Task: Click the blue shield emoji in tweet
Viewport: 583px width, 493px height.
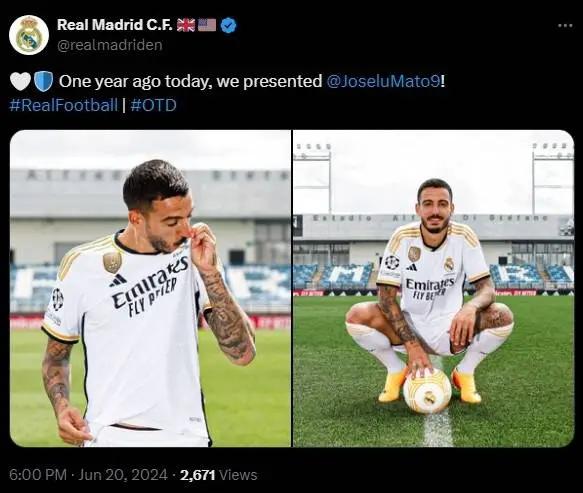Action: (44, 81)
